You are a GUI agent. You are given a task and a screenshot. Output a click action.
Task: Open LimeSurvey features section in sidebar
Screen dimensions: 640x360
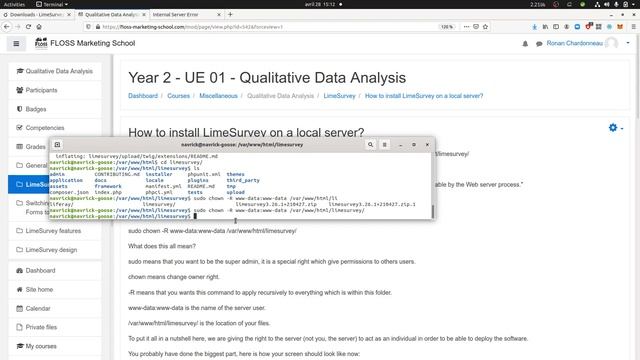point(55,231)
